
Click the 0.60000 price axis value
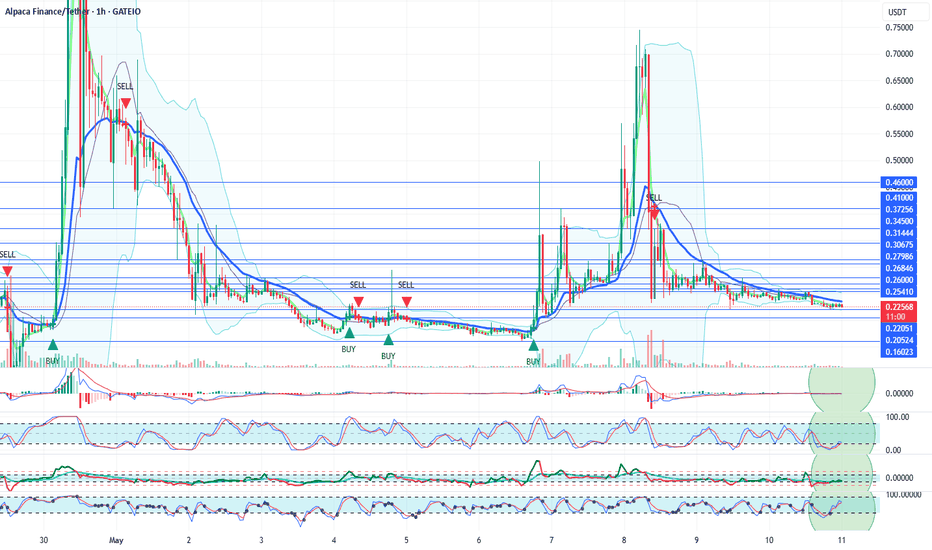tap(899, 108)
